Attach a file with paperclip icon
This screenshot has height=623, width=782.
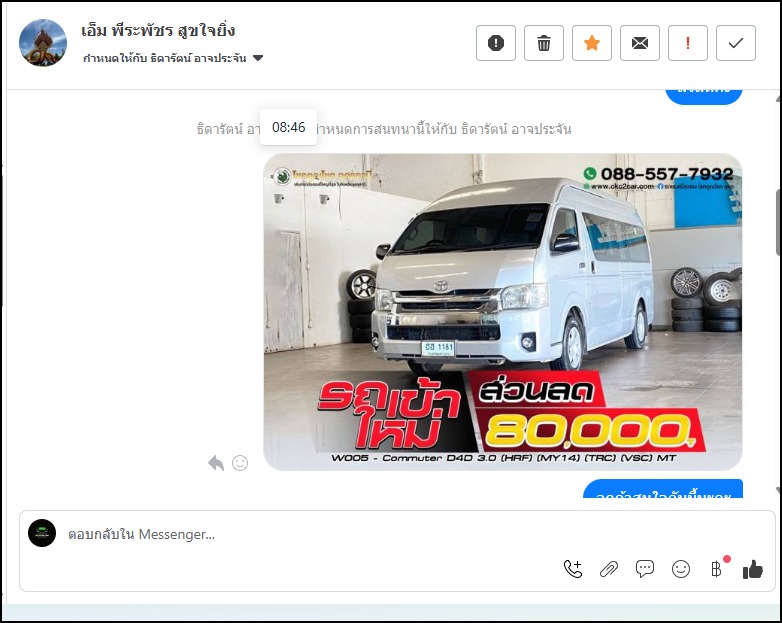click(x=608, y=569)
